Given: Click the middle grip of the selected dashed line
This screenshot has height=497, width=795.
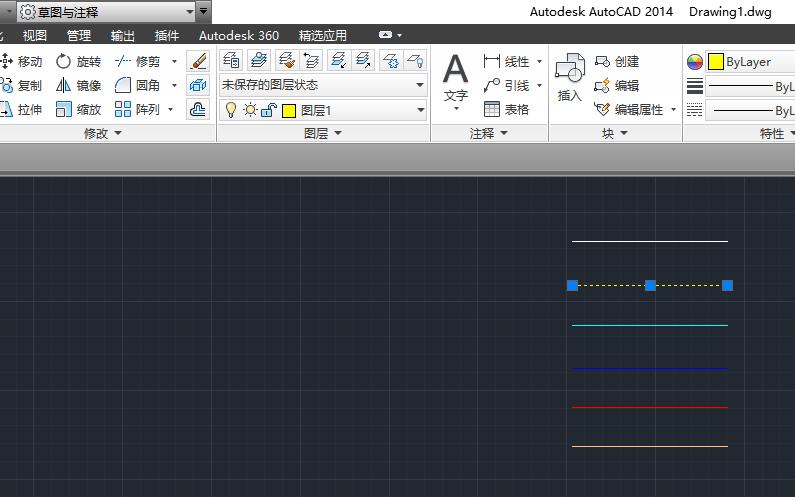Looking at the screenshot, I should click(x=650, y=285).
